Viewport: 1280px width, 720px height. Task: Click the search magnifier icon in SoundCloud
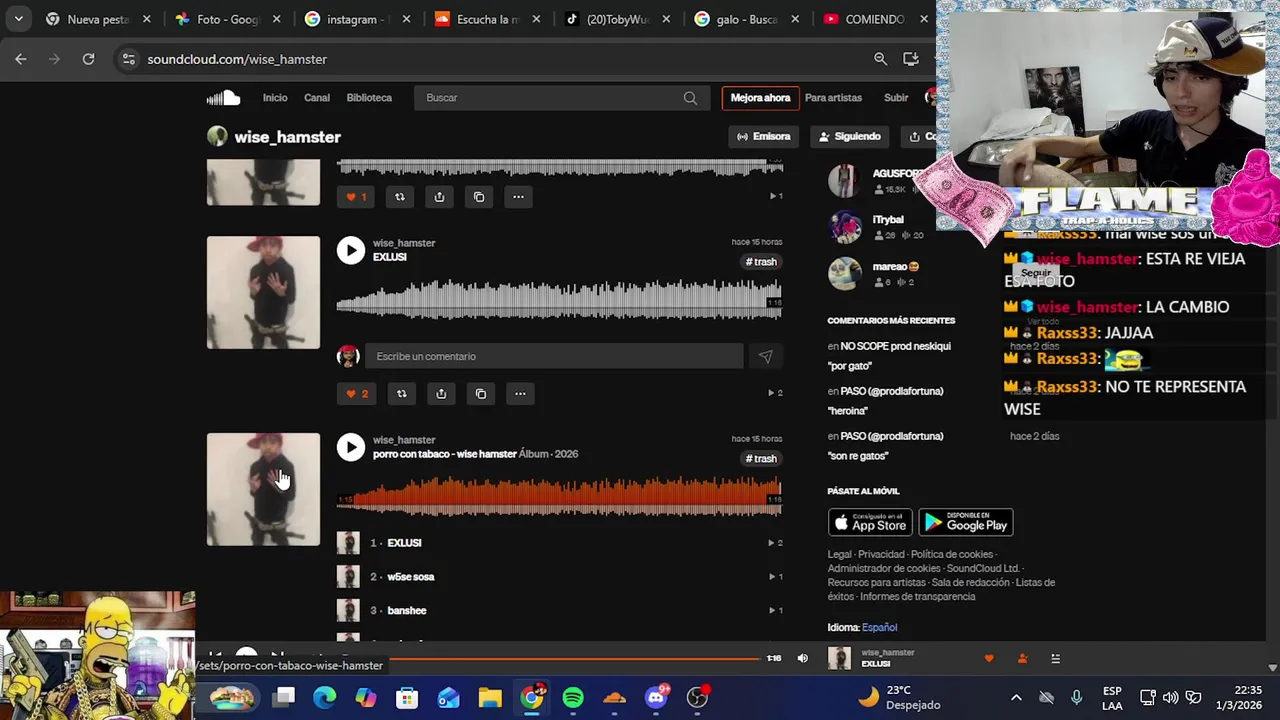tap(690, 98)
